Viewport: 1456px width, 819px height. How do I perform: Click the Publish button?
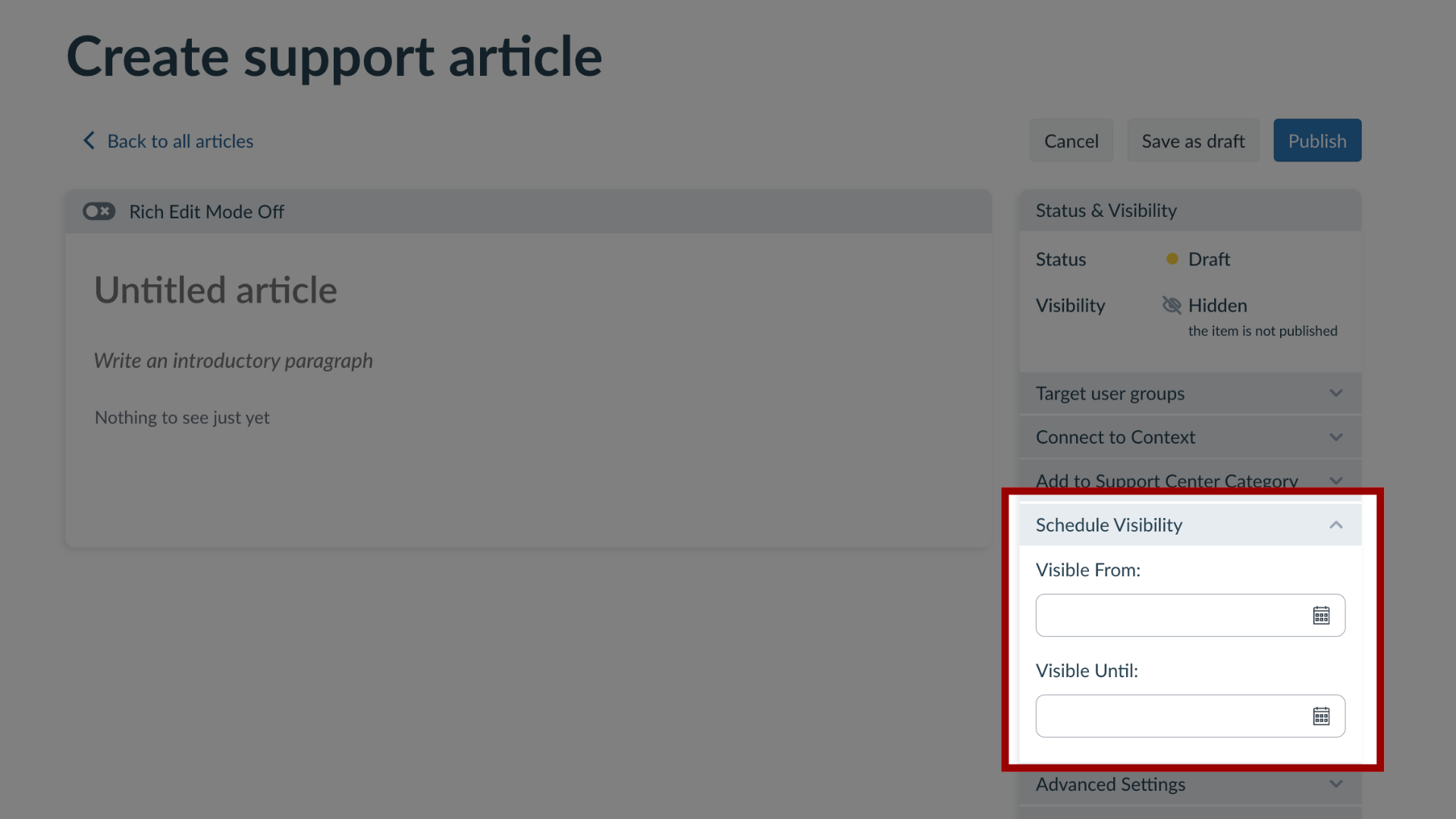point(1318,140)
